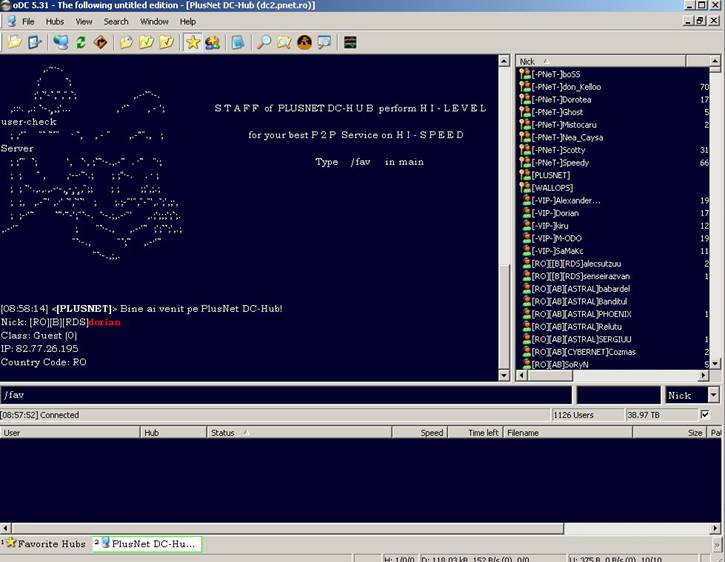Click the Reconnect green arrows icon
The width and height of the screenshot is (725, 562).
[81, 42]
